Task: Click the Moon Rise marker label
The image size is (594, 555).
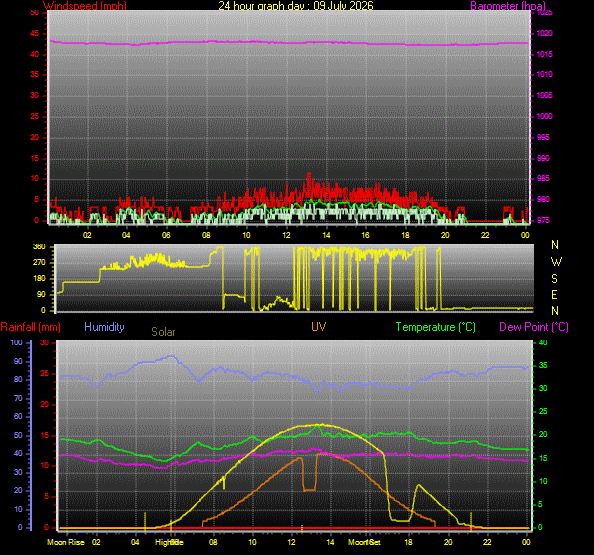Action: (x=66, y=542)
